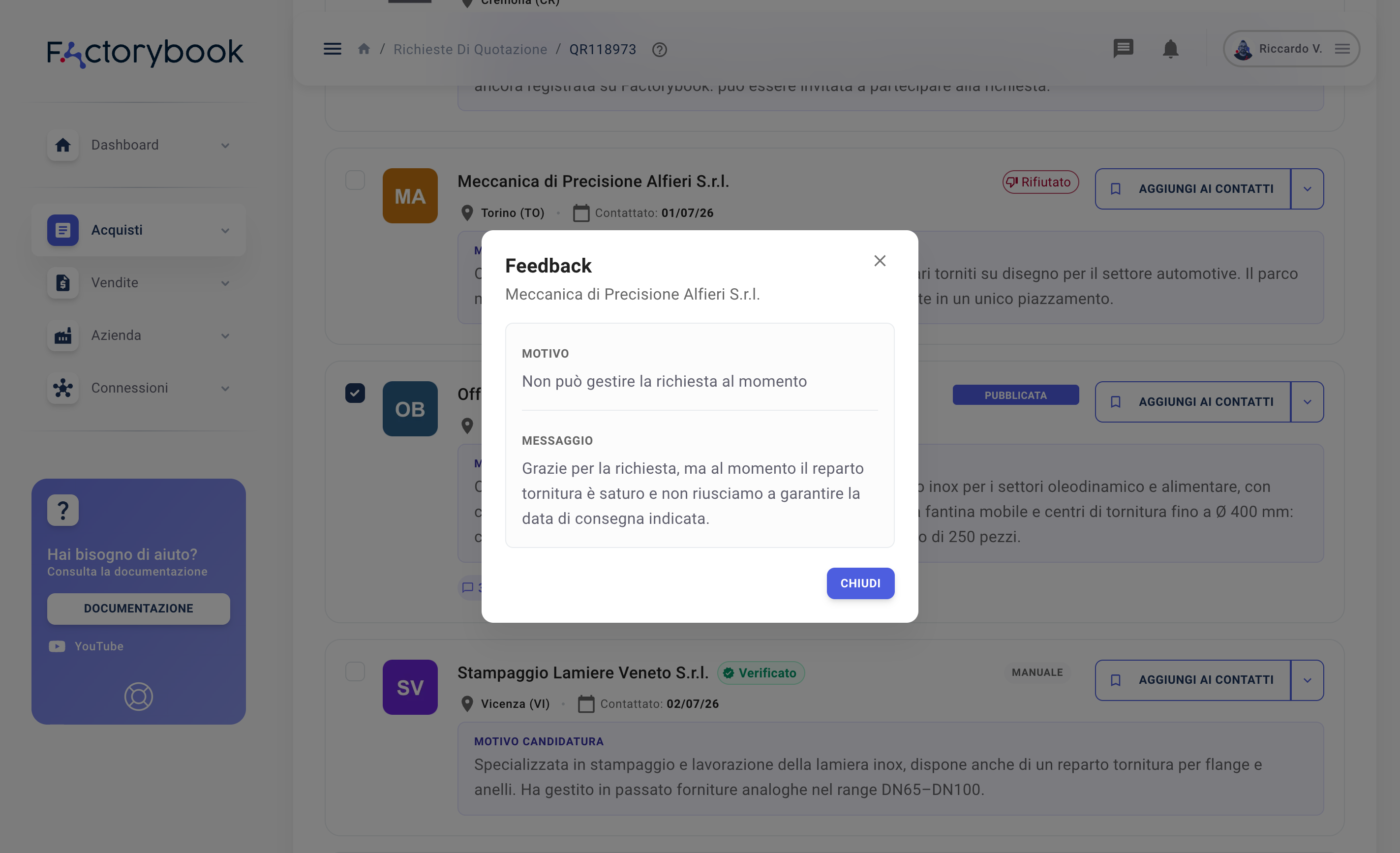The image size is (1400, 853).
Task: Open the notifications bell
Action: tap(1170, 49)
